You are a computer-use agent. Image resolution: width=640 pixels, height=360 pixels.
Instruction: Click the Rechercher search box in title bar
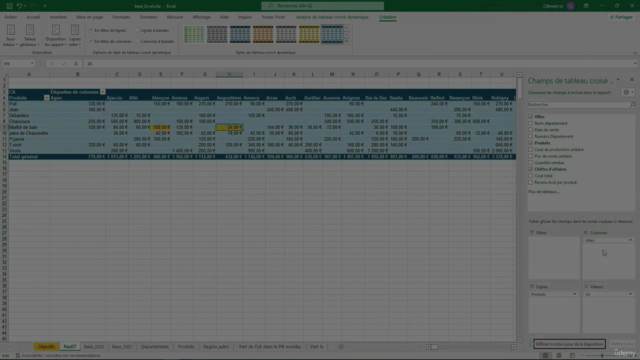tap(322, 6)
